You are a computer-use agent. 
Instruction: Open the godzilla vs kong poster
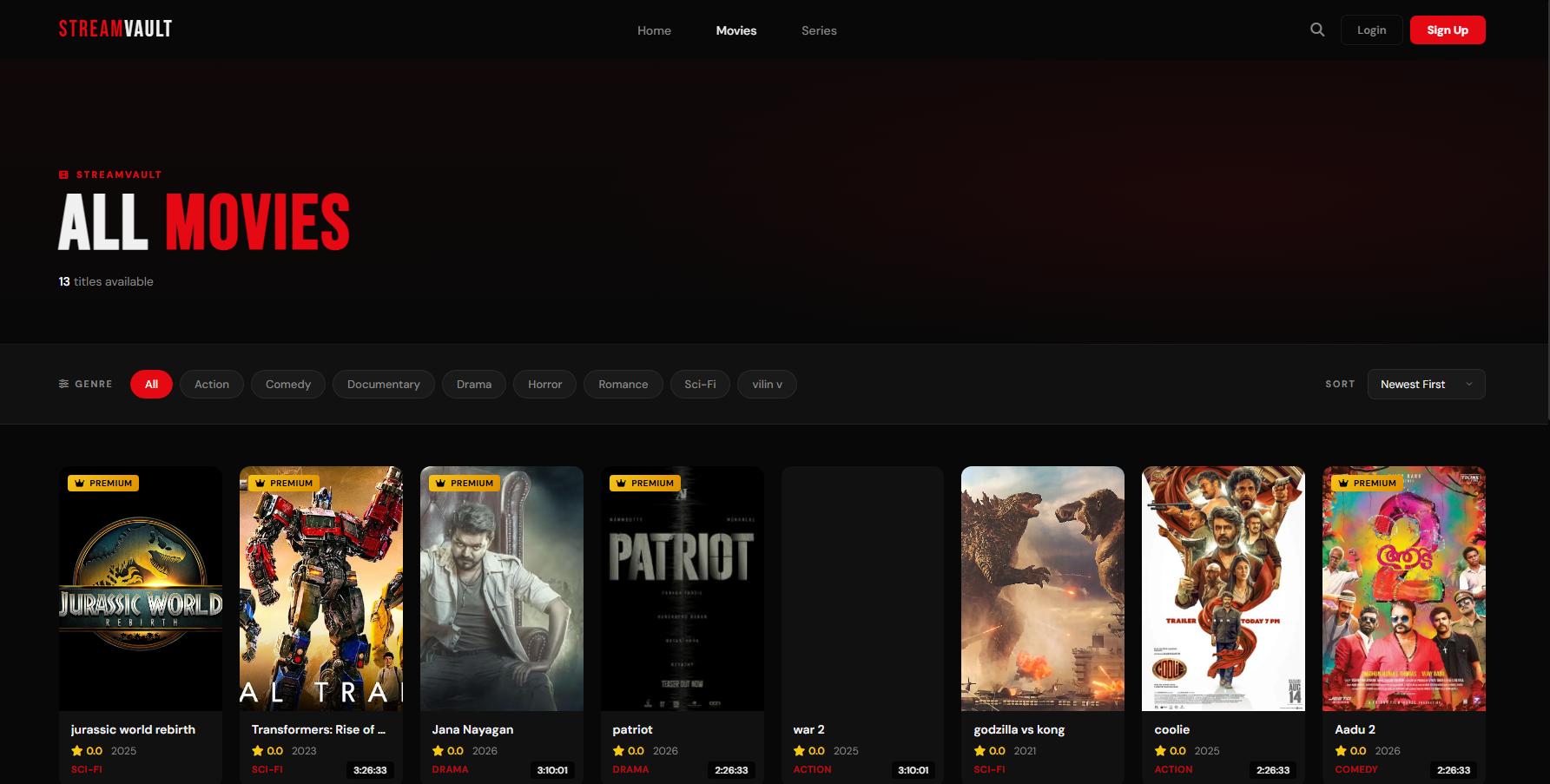[1042, 589]
